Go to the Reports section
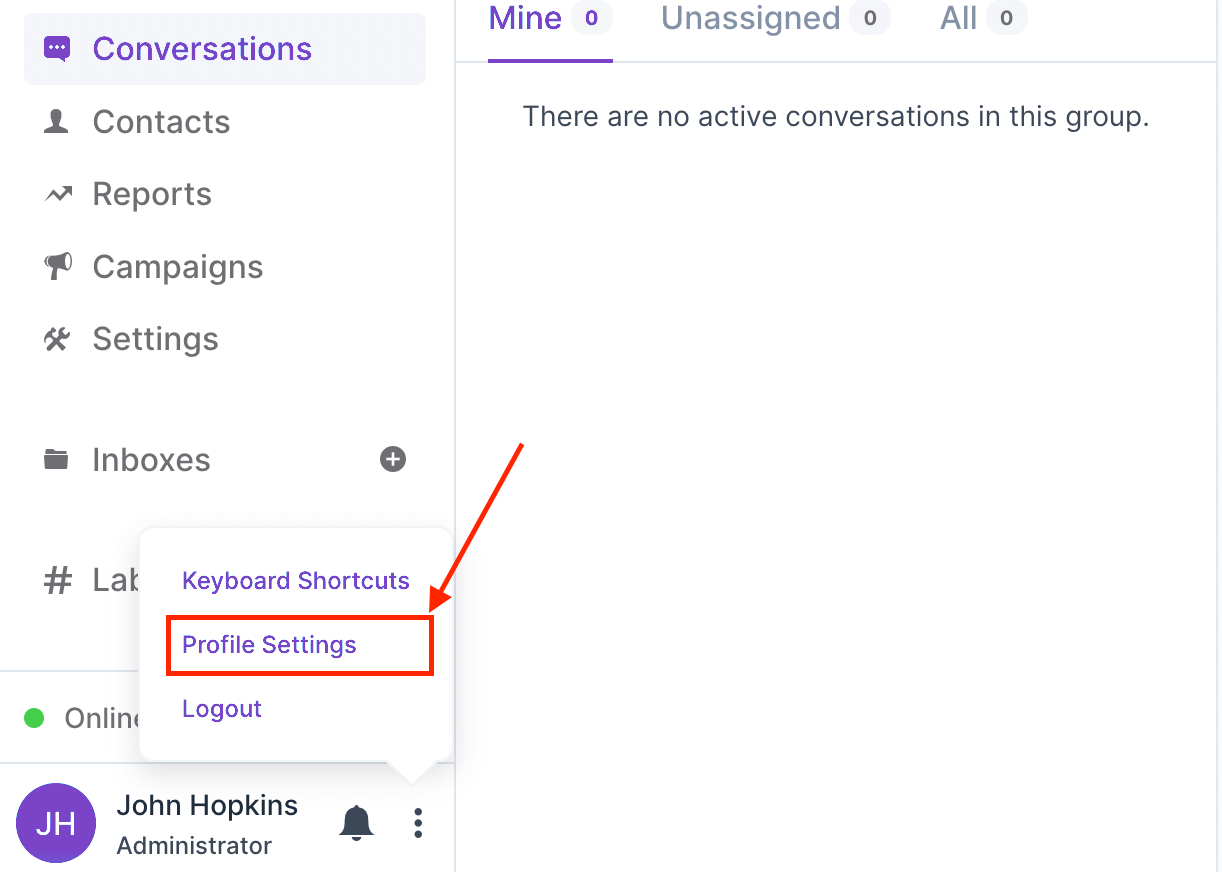Screen dimensions: 1222x872 pos(152,194)
